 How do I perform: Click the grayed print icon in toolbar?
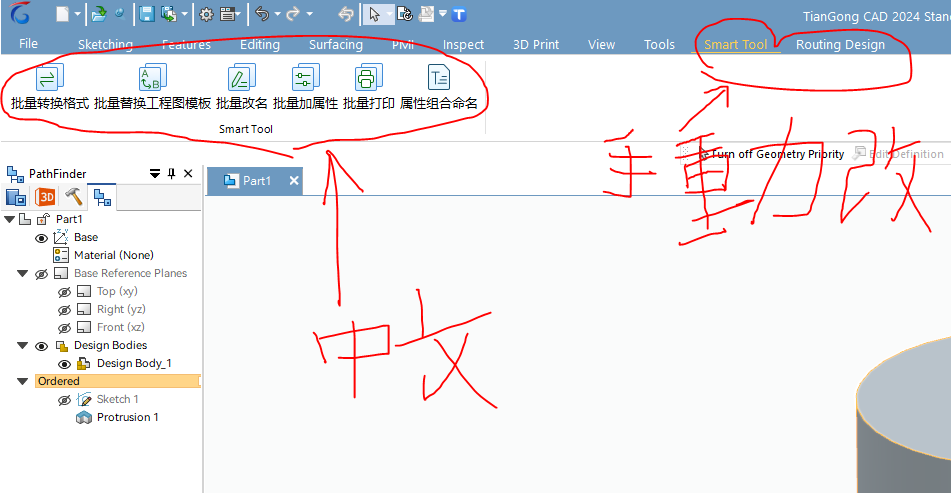pos(427,15)
